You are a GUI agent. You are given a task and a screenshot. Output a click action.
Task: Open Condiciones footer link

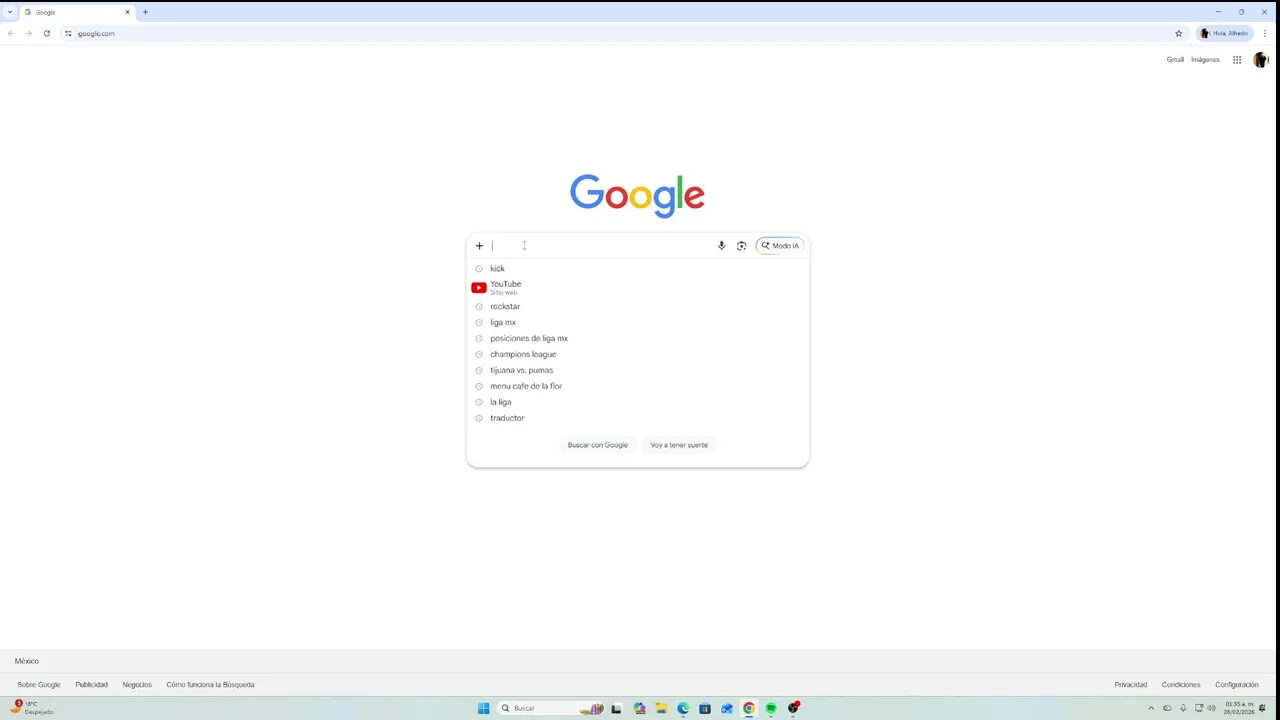[1181, 685]
